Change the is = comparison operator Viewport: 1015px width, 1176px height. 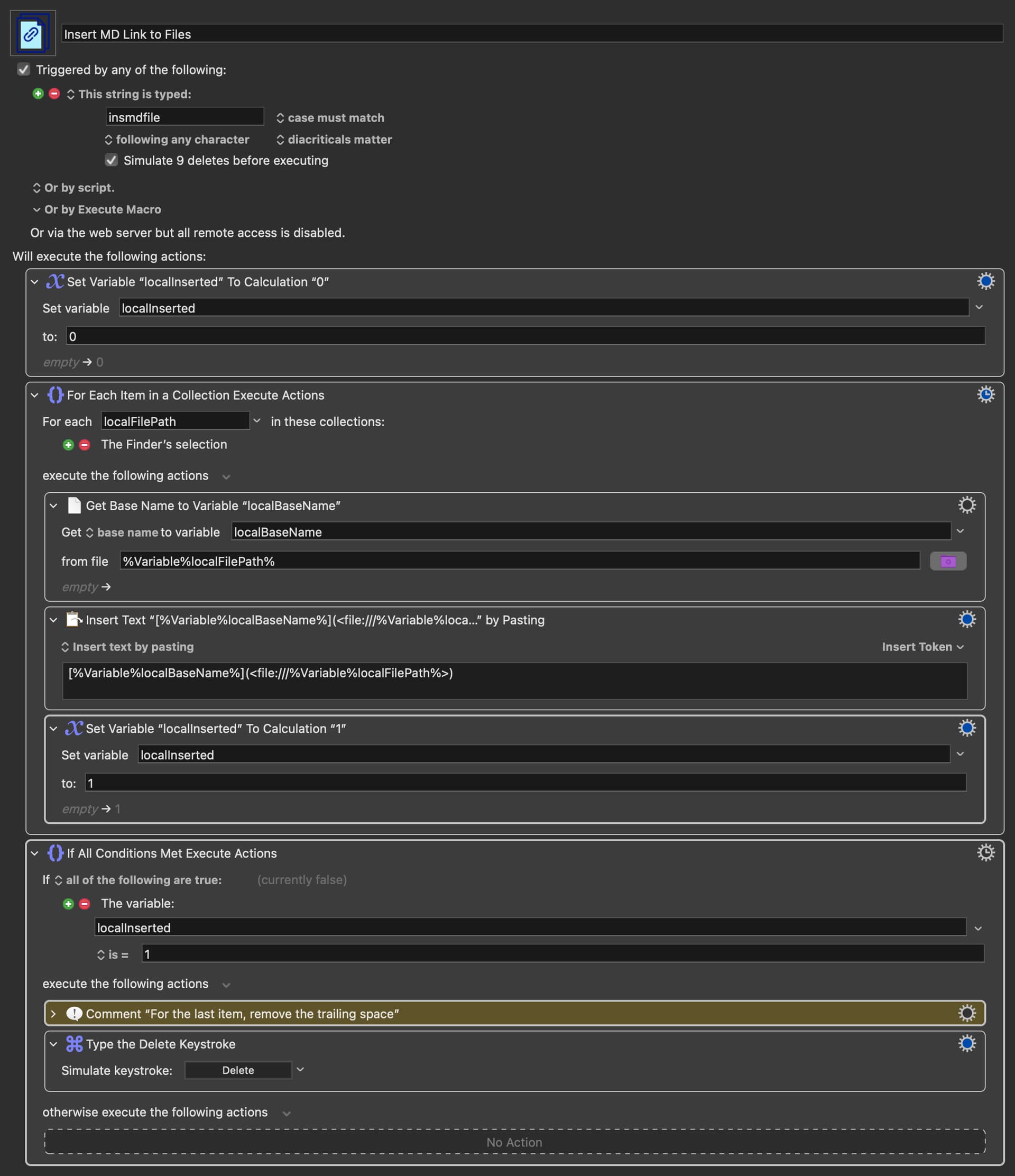click(x=113, y=954)
